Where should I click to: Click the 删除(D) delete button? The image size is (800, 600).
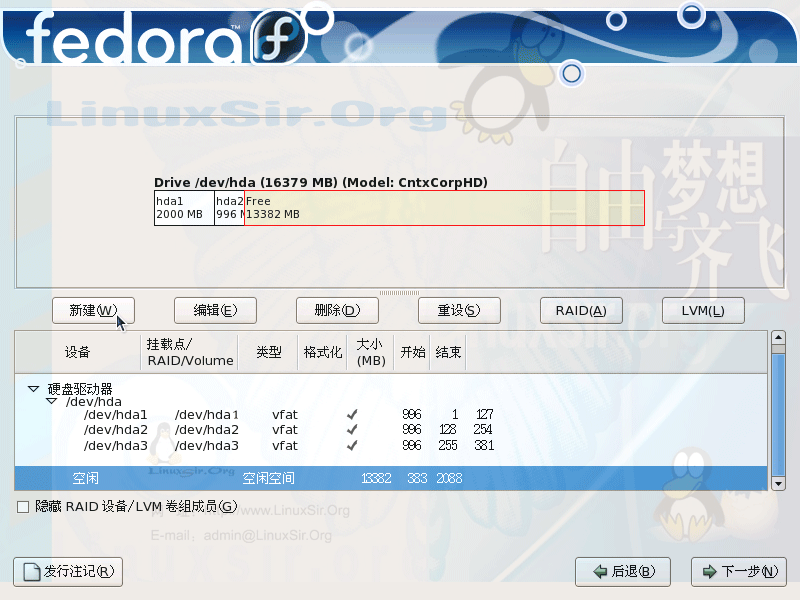(337, 310)
